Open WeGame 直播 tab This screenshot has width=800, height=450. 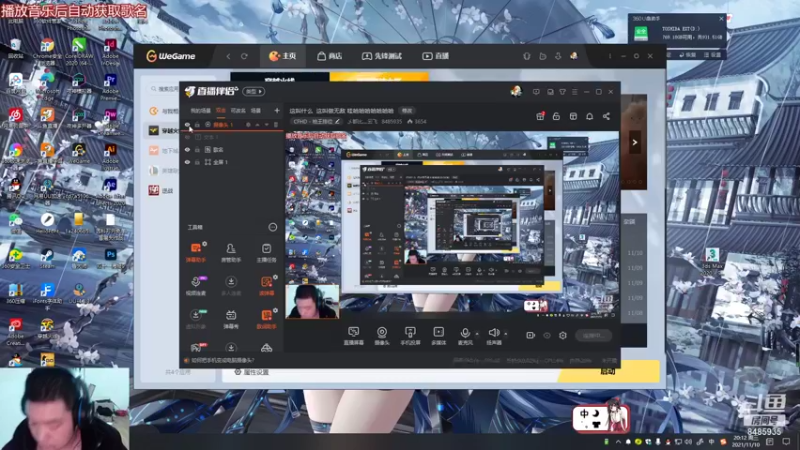pos(435,56)
